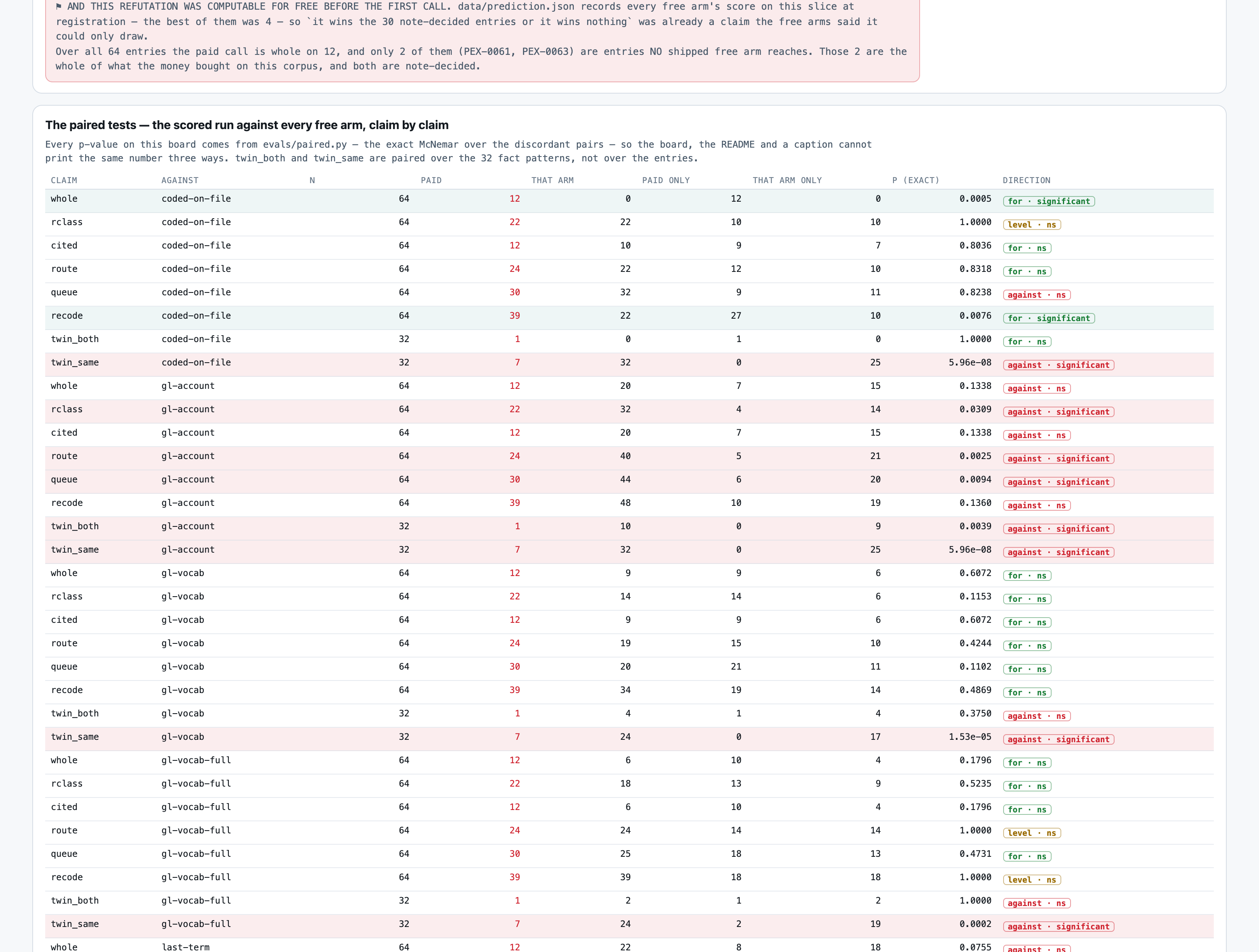Click the AGAINST column header
The image size is (1259, 952).
180,180
